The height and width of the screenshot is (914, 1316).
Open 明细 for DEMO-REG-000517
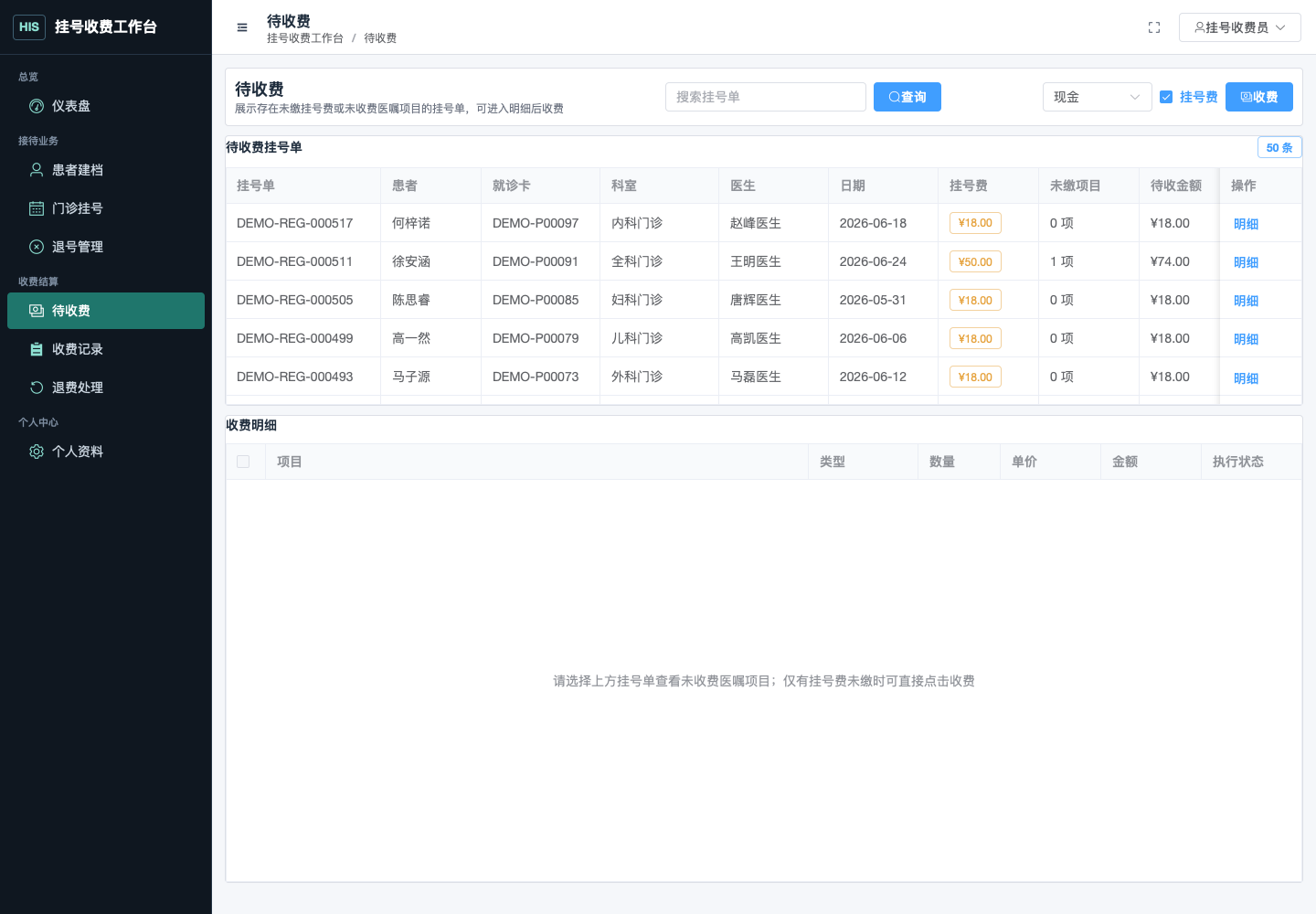point(1246,224)
